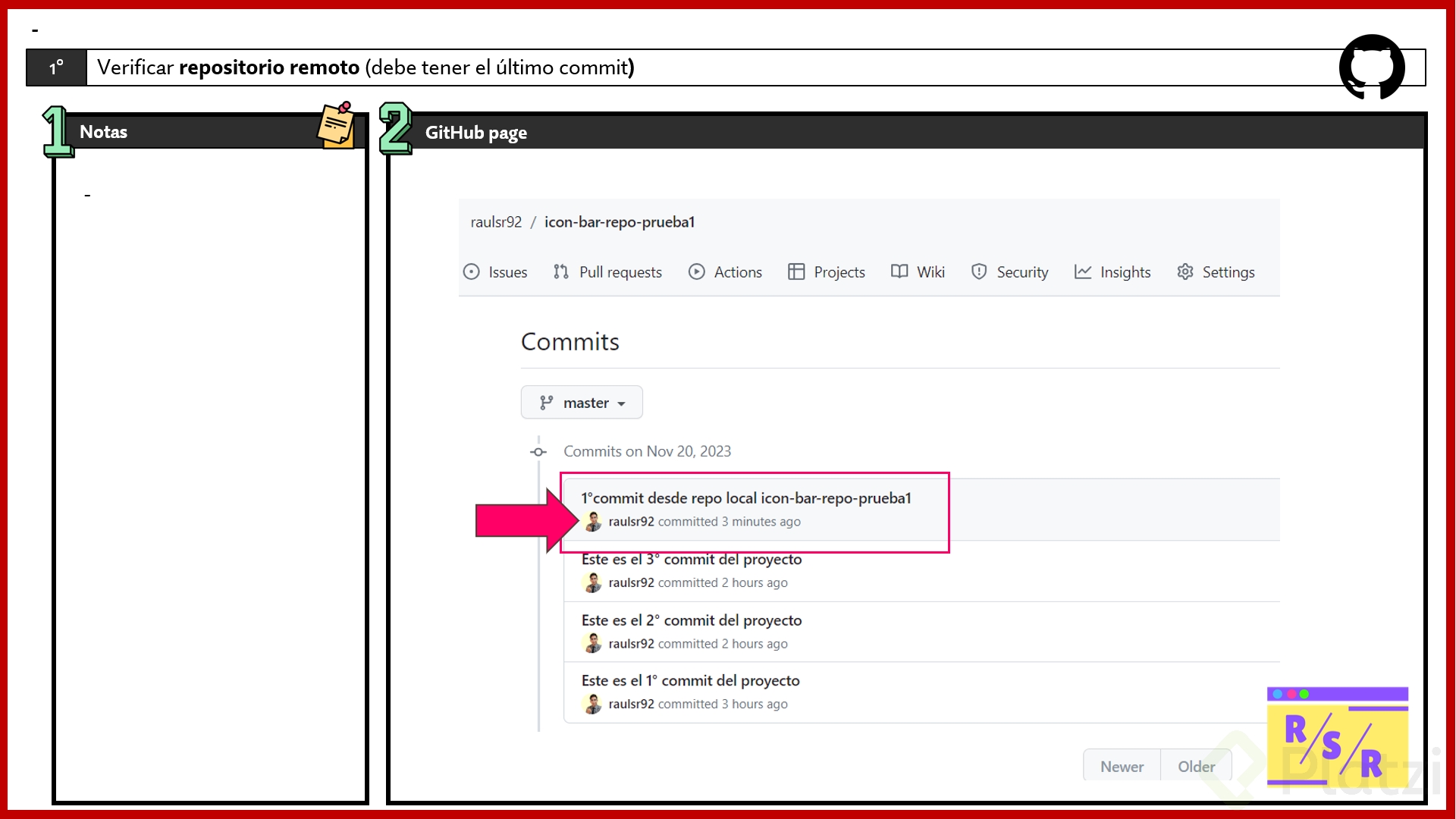
Task: Click the Projects table icon
Action: coord(796,272)
